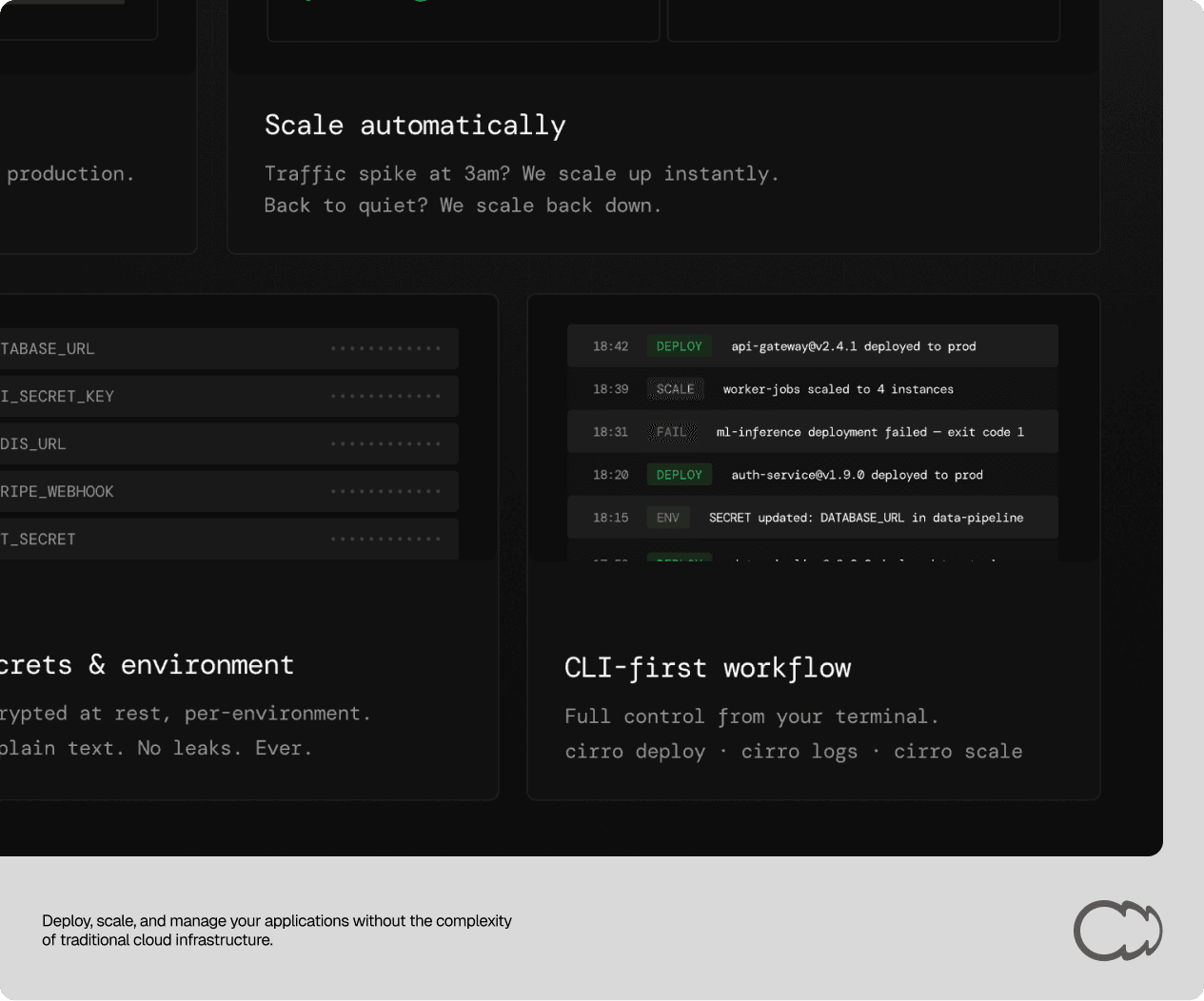This screenshot has height=1001, width=1204.
Task: Click the 'Scale automatically' heading
Action: point(415,126)
